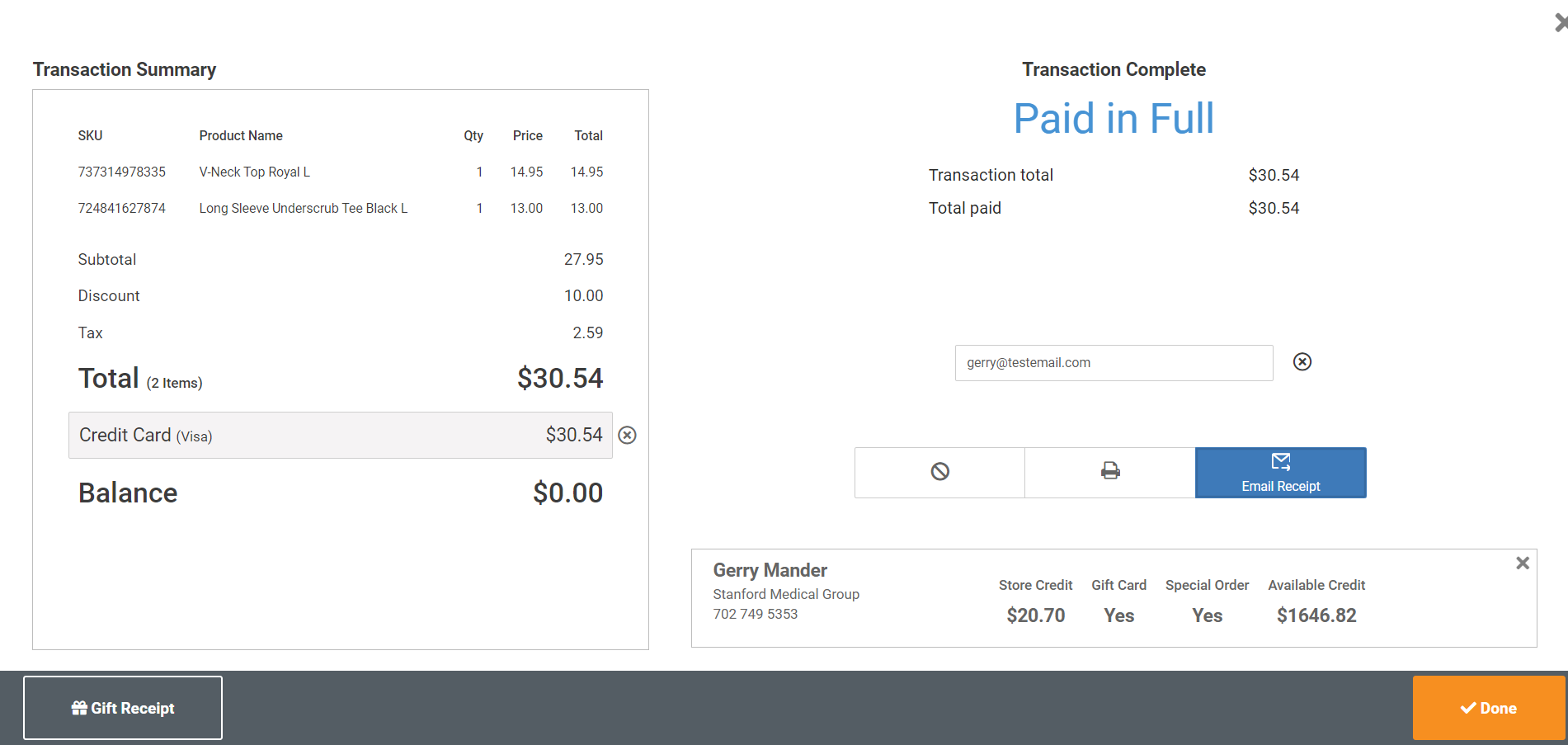This screenshot has height=745, width=1568.
Task: Click the print receipt printer icon
Action: pyautogui.click(x=1110, y=472)
